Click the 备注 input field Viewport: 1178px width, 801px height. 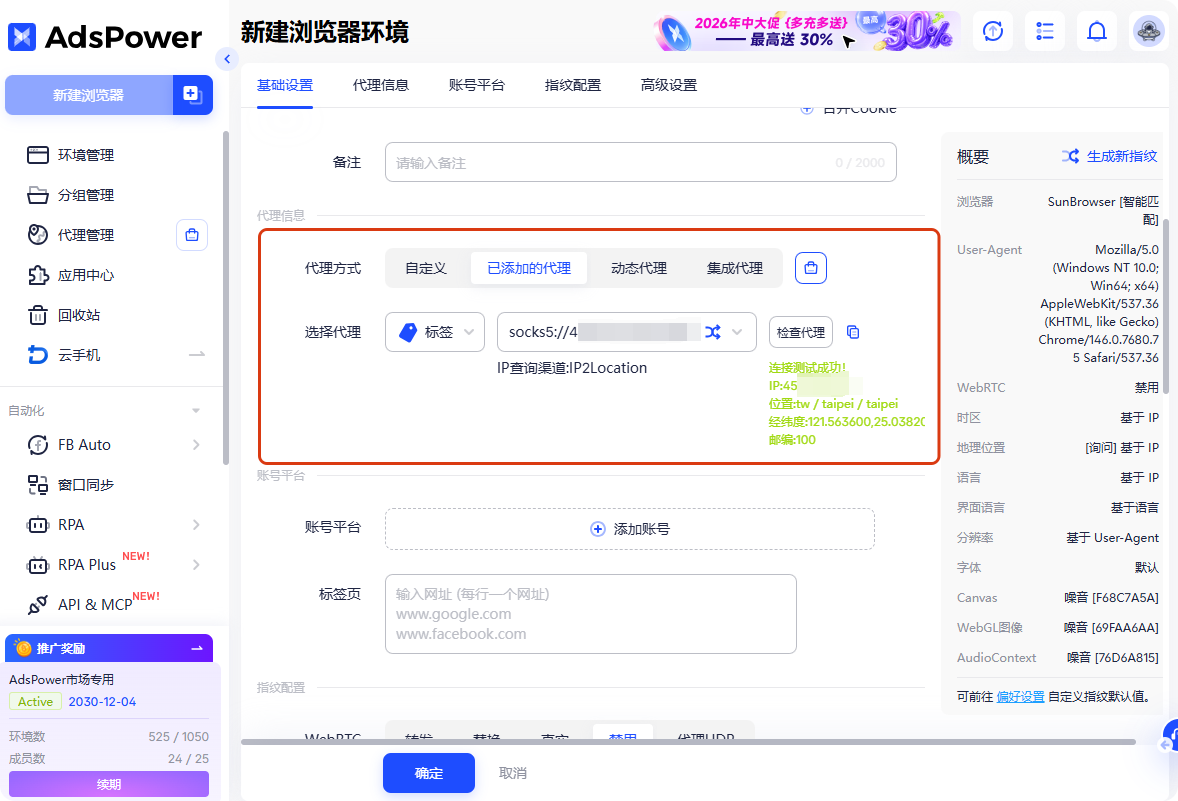coord(641,162)
